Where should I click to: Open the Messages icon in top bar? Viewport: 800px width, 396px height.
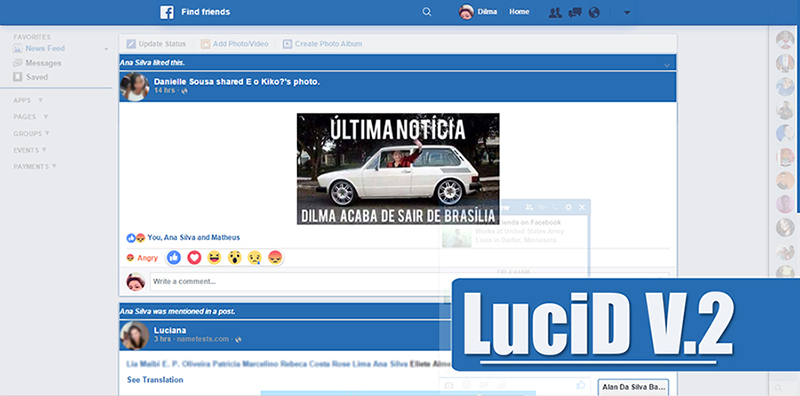[575, 13]
